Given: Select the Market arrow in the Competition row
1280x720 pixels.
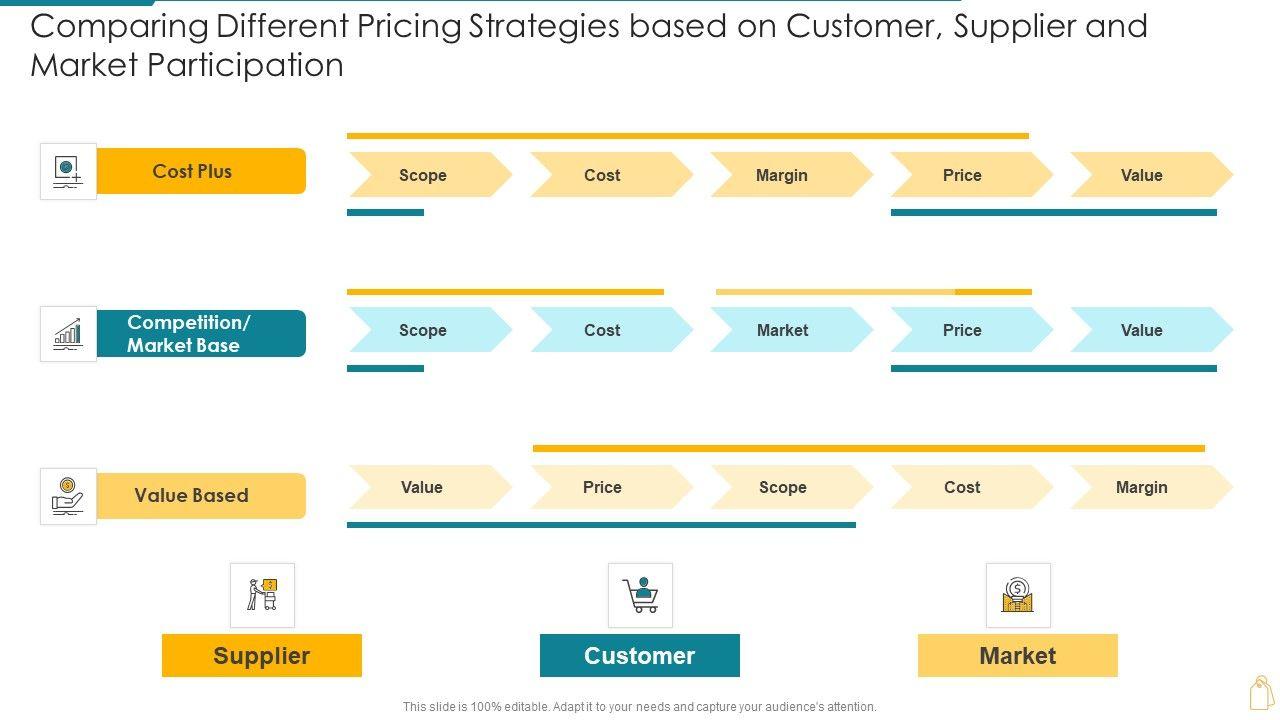Looking at the screenshot, I should click(782, 330).
